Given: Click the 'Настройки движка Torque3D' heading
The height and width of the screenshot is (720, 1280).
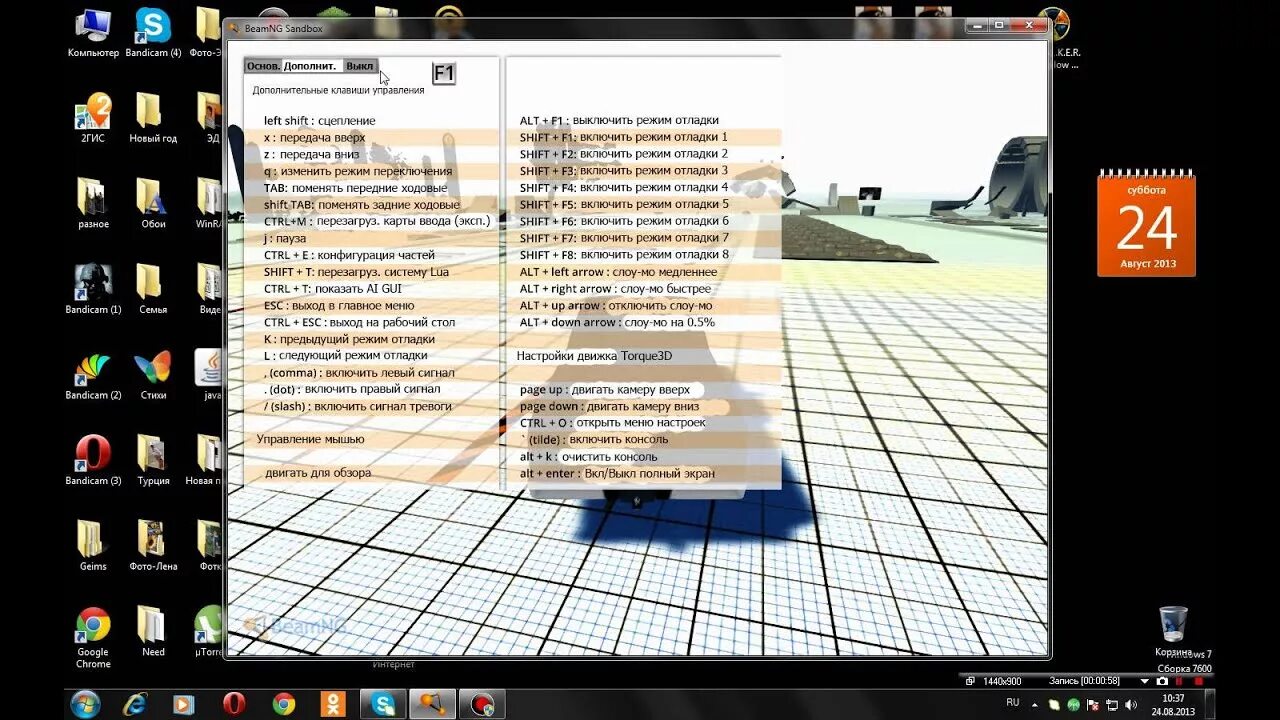Looking at the screenshot, I should pyautogui.click(x=594, y=355).
